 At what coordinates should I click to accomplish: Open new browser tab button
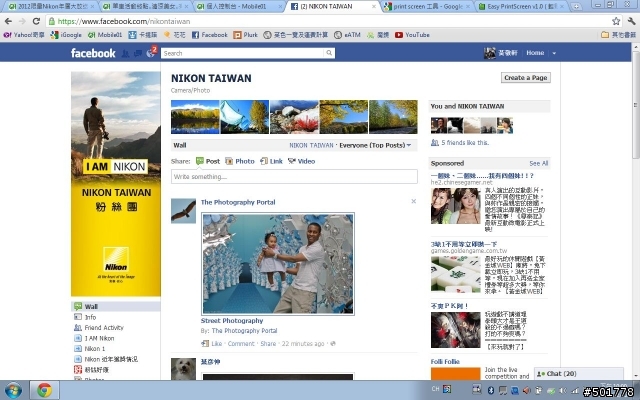[x=576, y=6]
